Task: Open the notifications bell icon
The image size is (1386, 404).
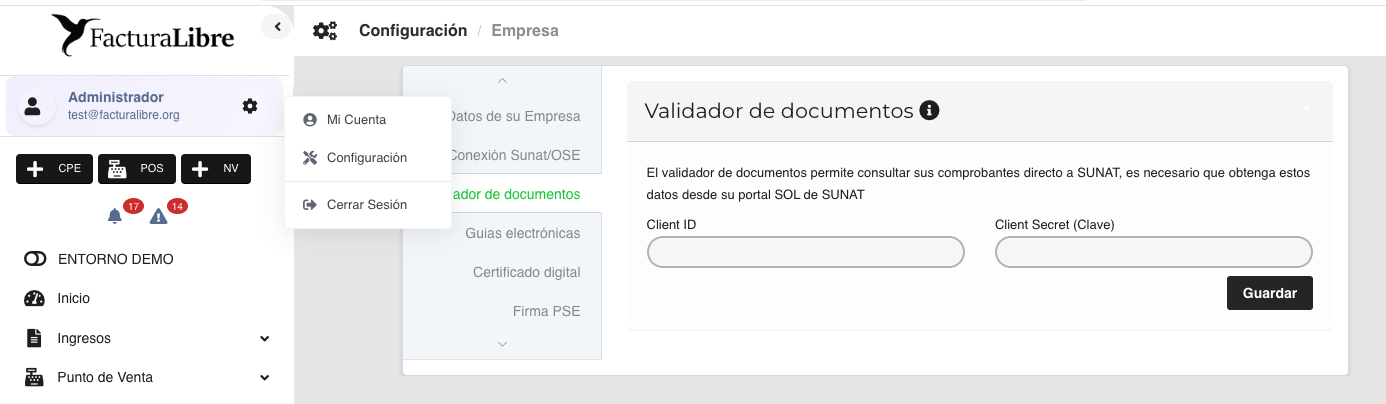Action: pyautogui.click(x=115, y=216)
